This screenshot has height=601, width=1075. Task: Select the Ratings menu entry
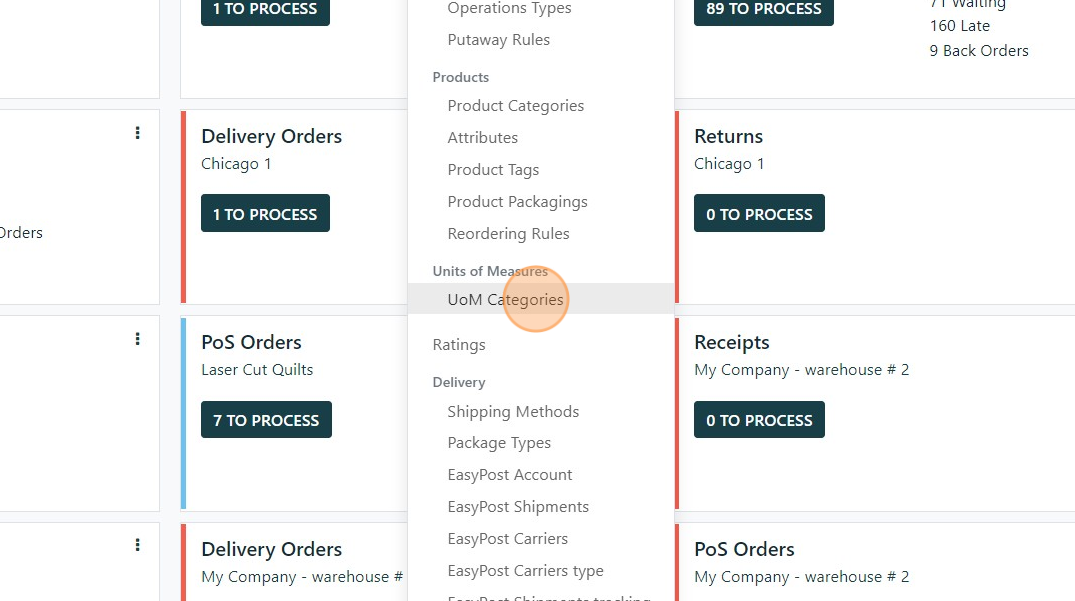point(459,344)
